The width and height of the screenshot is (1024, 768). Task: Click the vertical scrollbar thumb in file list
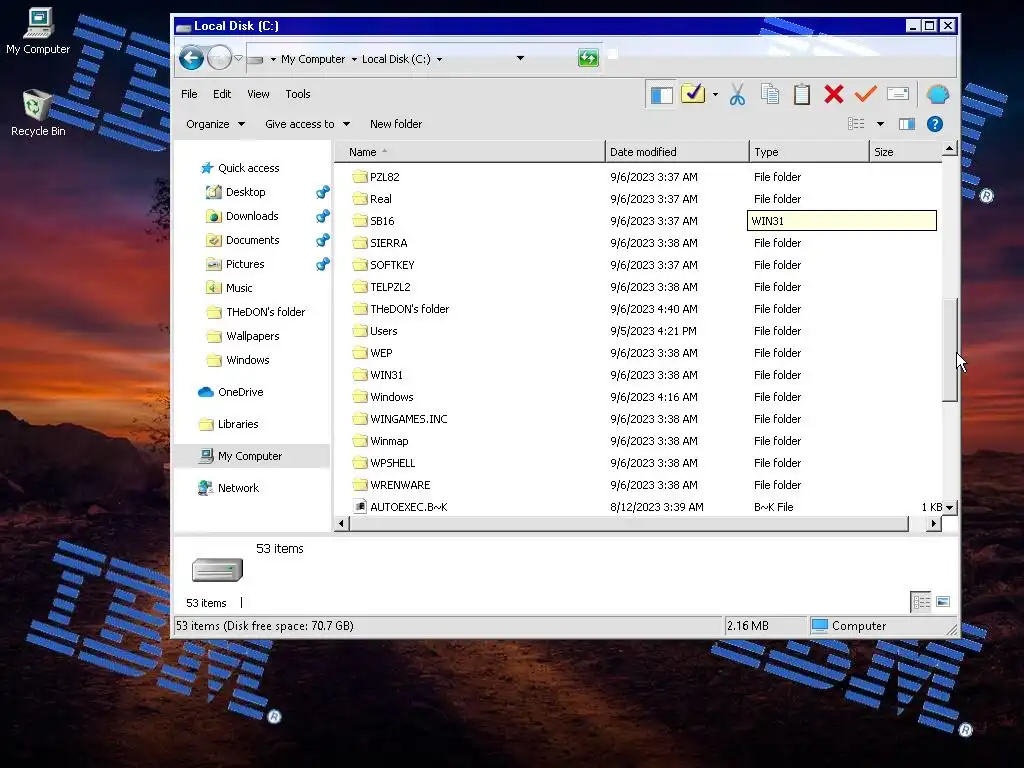point(950,349)
